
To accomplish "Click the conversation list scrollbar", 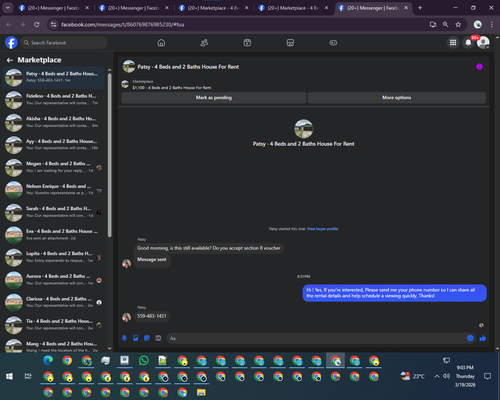I will tap(110, 155).
